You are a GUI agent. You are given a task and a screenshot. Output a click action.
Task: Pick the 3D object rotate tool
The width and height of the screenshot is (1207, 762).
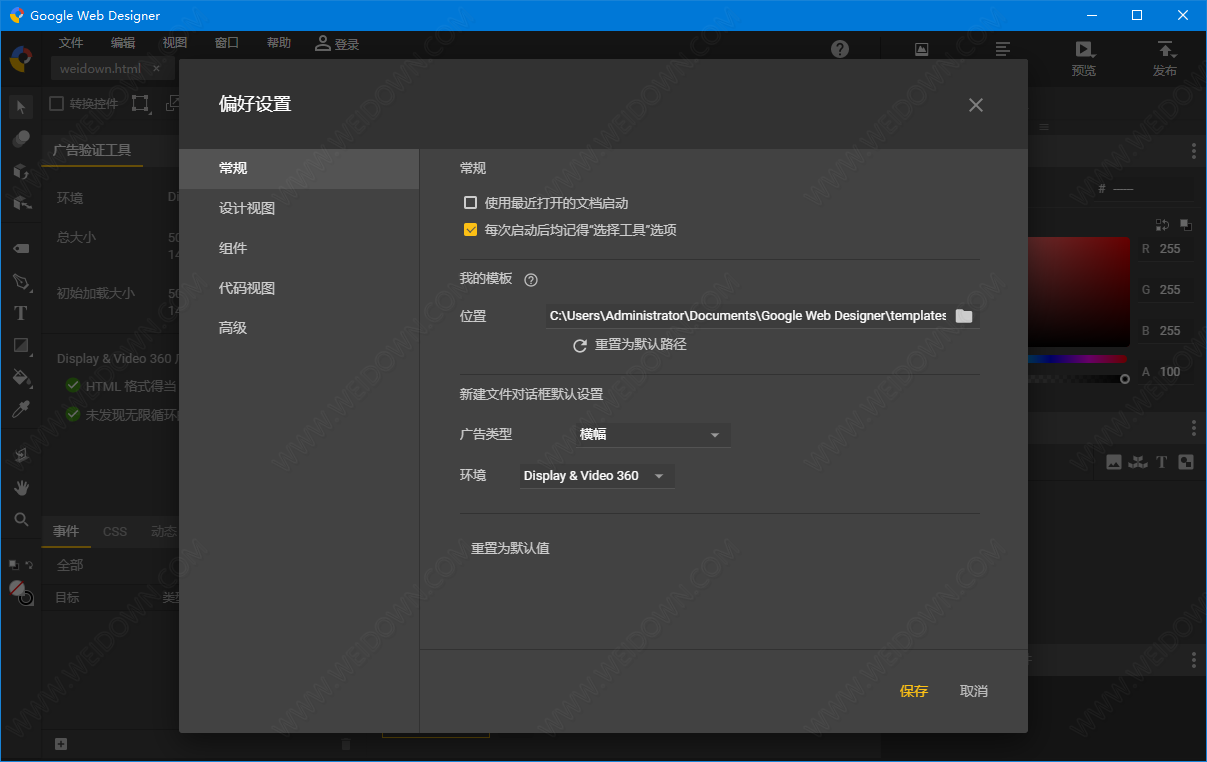pyautogui.click(x=21, y=171)
